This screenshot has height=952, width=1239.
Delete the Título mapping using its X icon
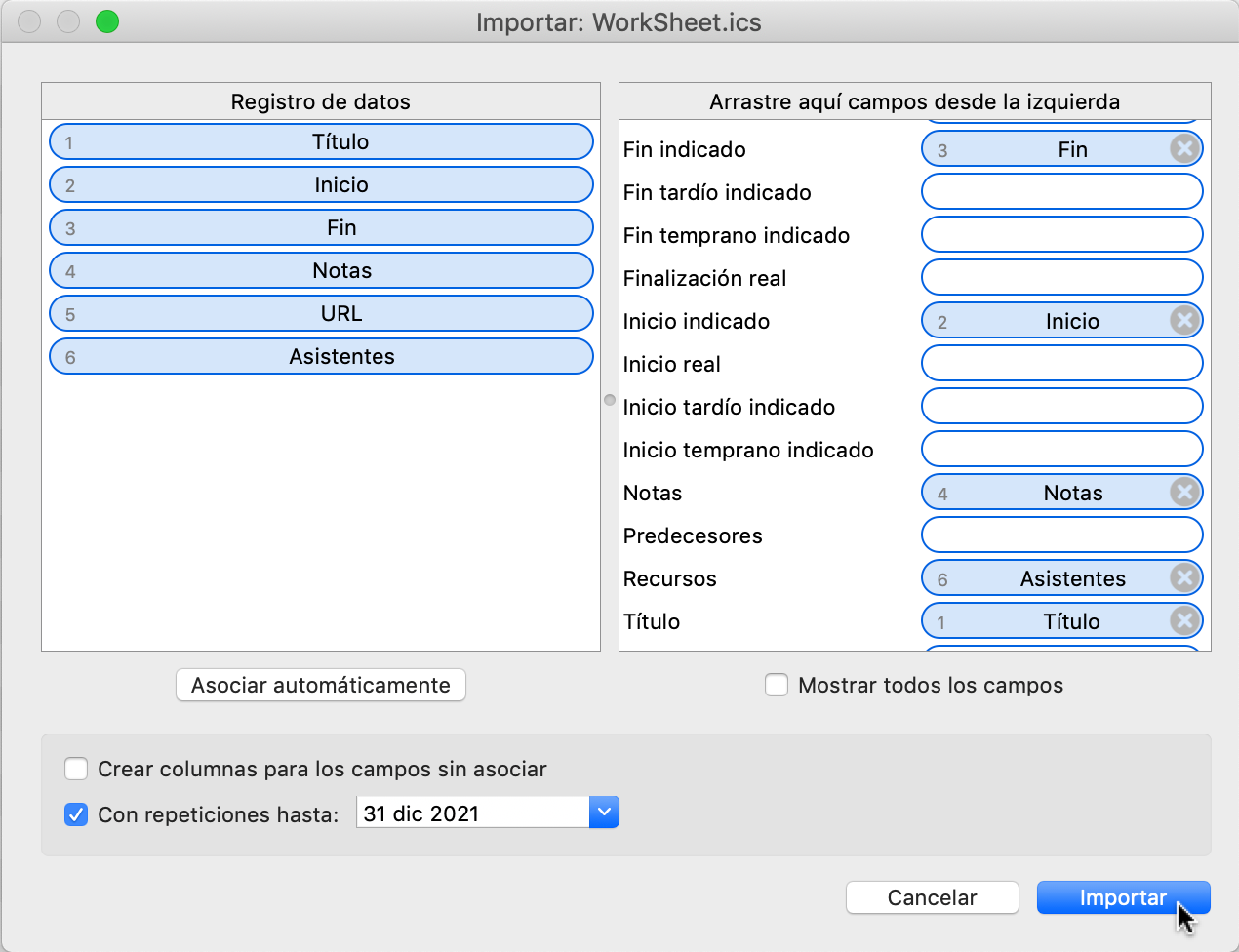tap(1185, 620)
